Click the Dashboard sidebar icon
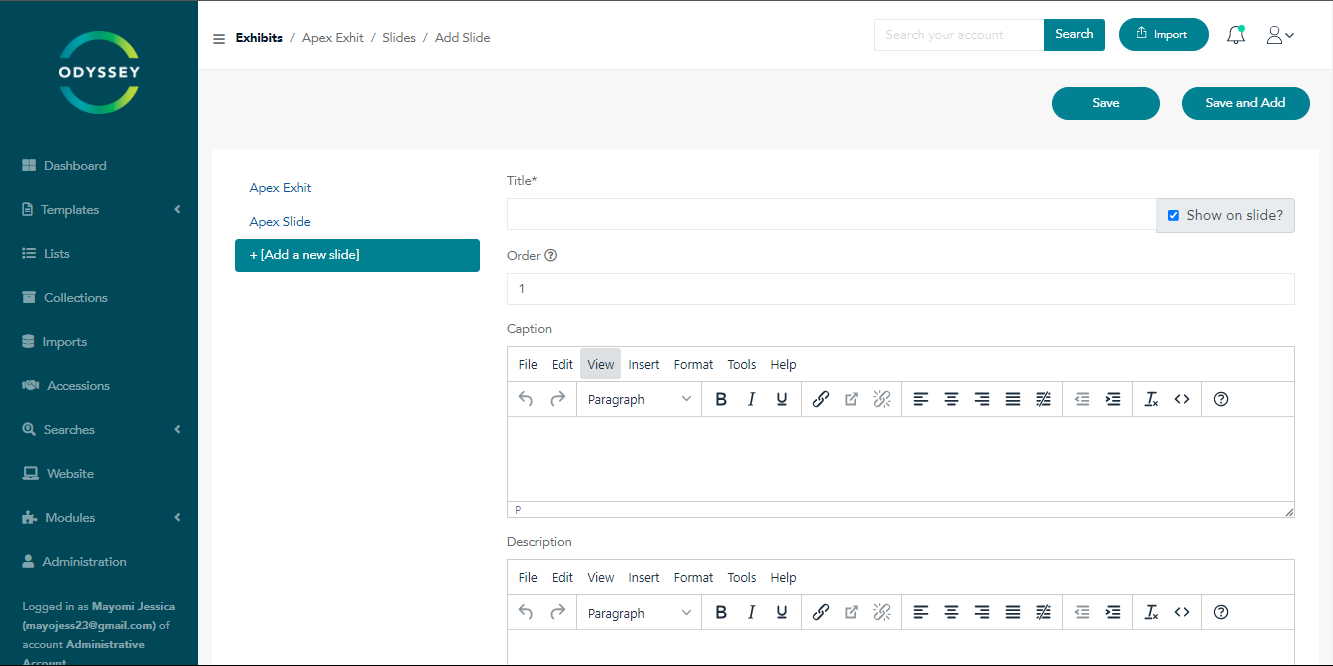 click(x=29, y=166)
